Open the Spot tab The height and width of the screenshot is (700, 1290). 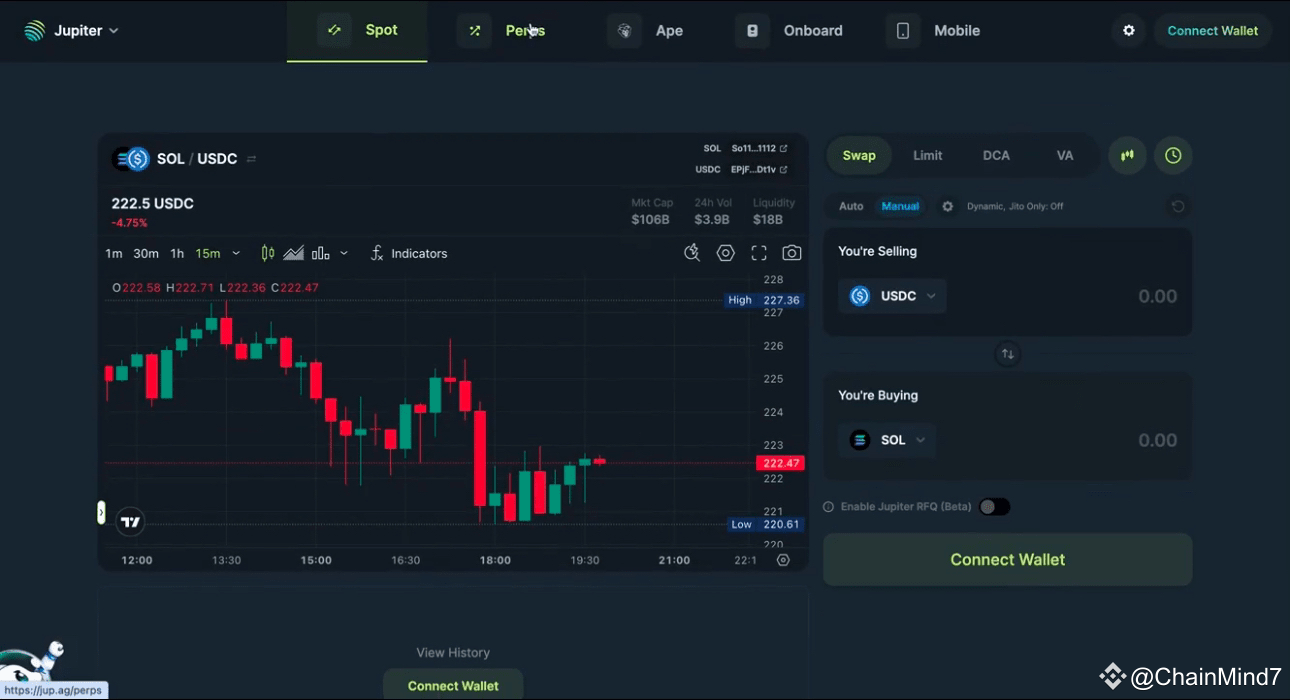(357, 30)
